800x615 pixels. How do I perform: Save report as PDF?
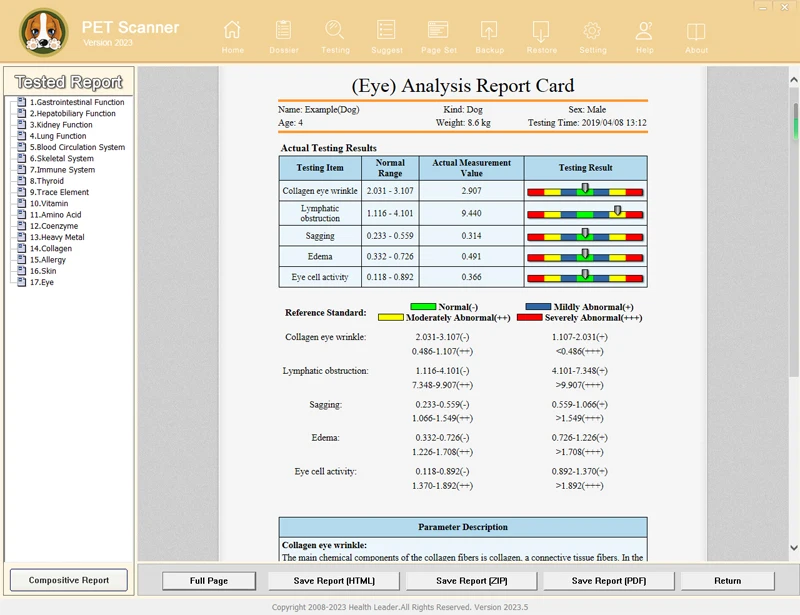[610, 580]
